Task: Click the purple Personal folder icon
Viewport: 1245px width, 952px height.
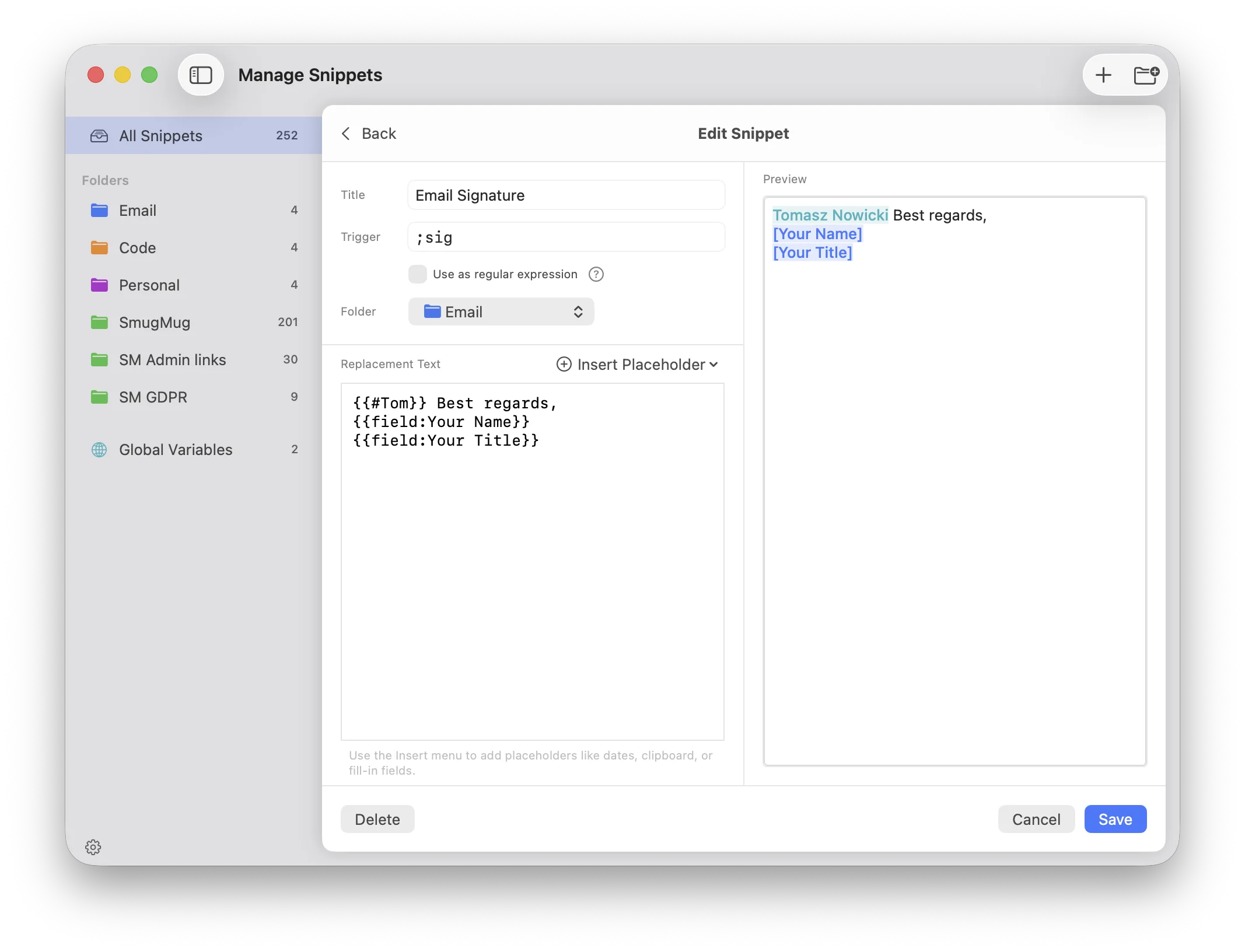Action: 99,285
